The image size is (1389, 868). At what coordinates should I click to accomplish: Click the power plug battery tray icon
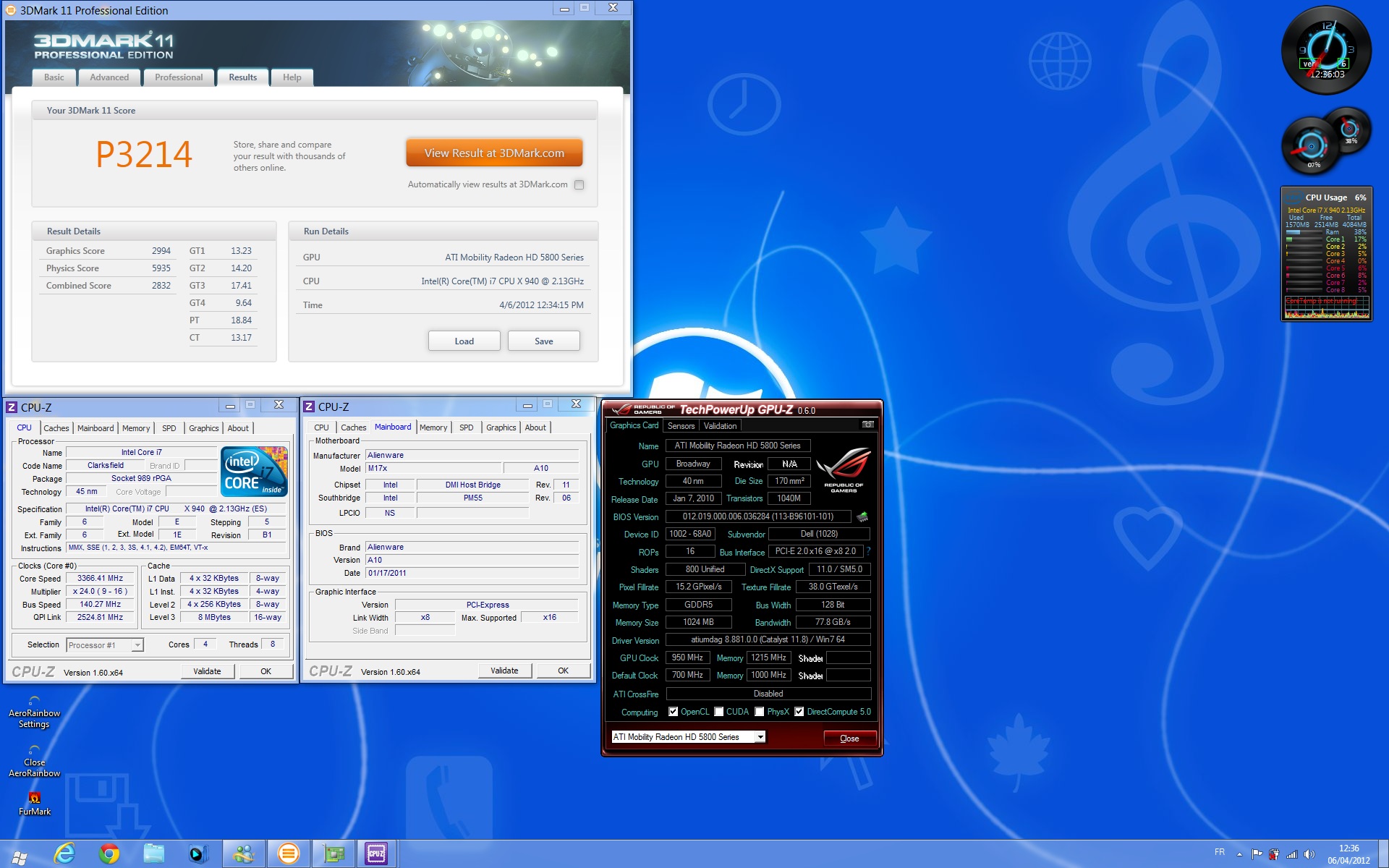tap(1274, 854)
